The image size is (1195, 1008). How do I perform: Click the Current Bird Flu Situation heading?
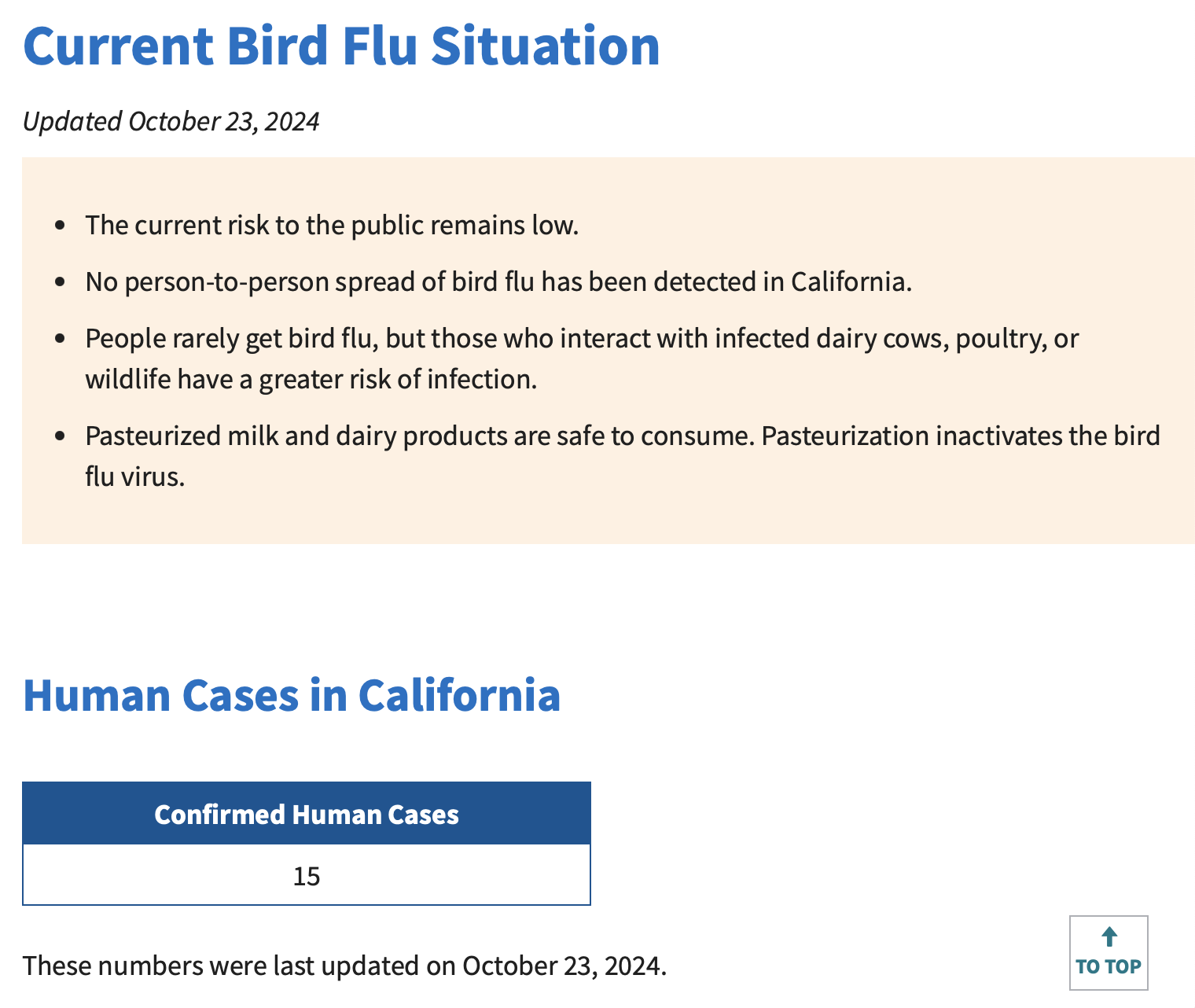[341, 46]
